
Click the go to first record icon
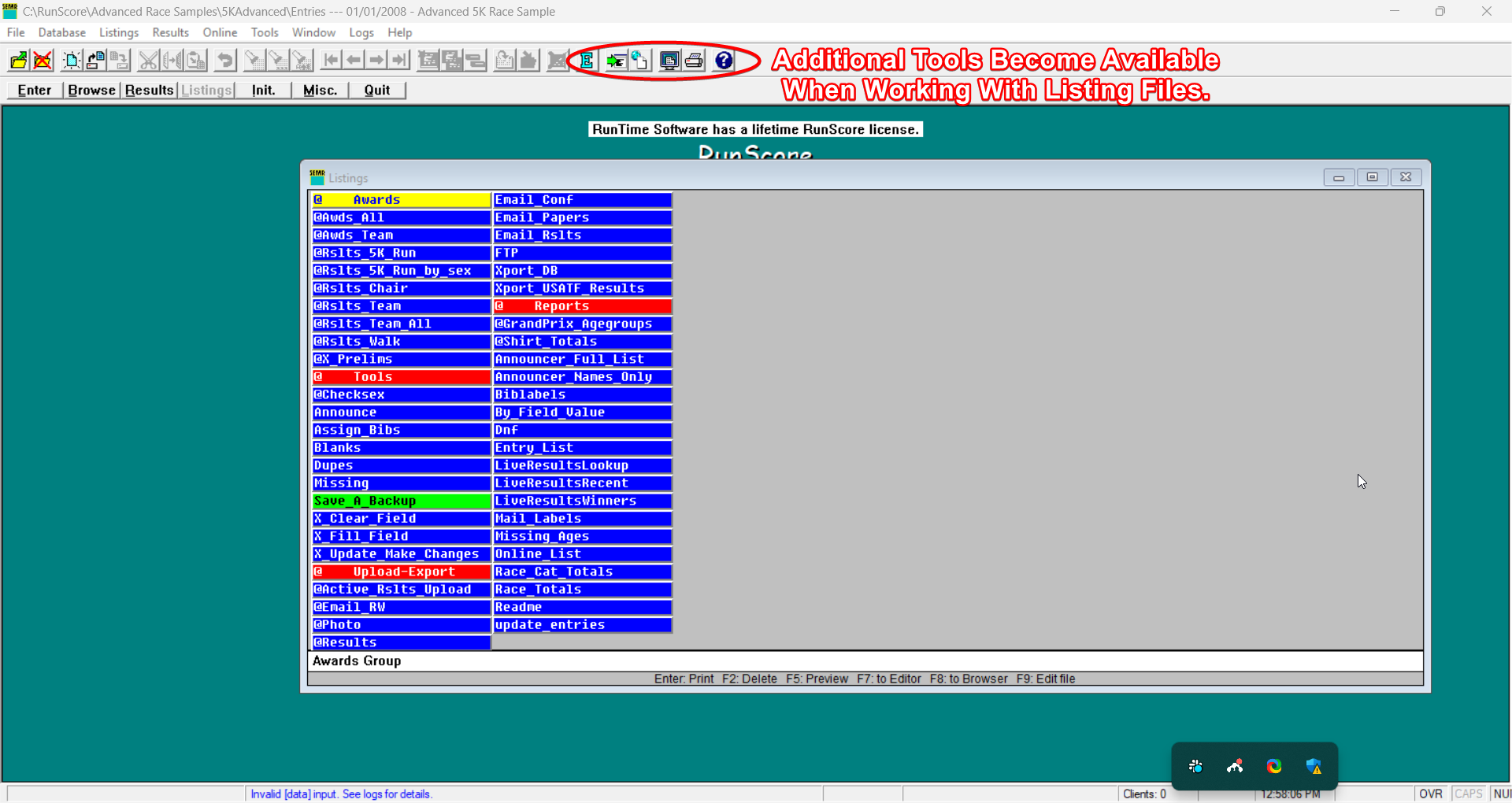[331, 60]
